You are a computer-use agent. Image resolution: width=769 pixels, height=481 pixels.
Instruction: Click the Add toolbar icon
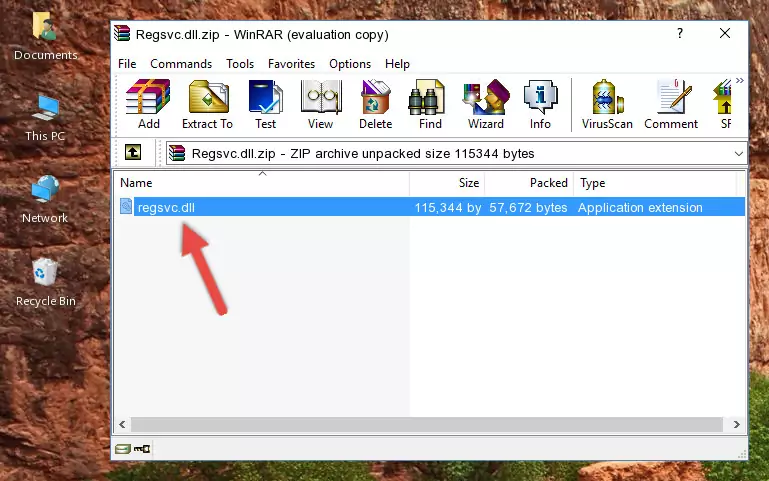(x=148, y=104)
